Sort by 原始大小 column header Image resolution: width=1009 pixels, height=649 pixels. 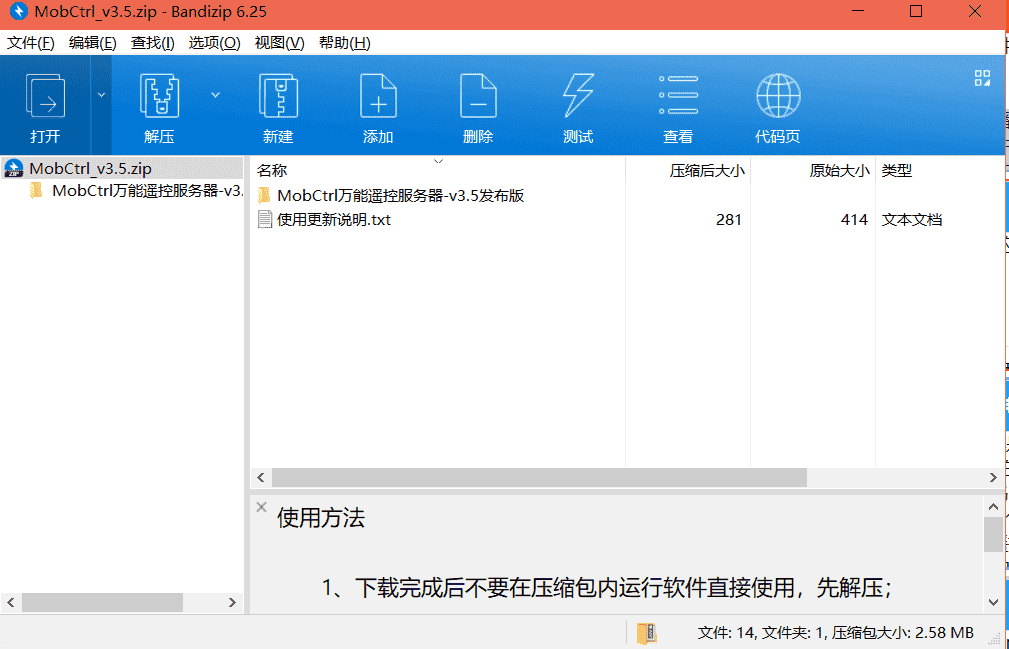(x=839, y=170)
